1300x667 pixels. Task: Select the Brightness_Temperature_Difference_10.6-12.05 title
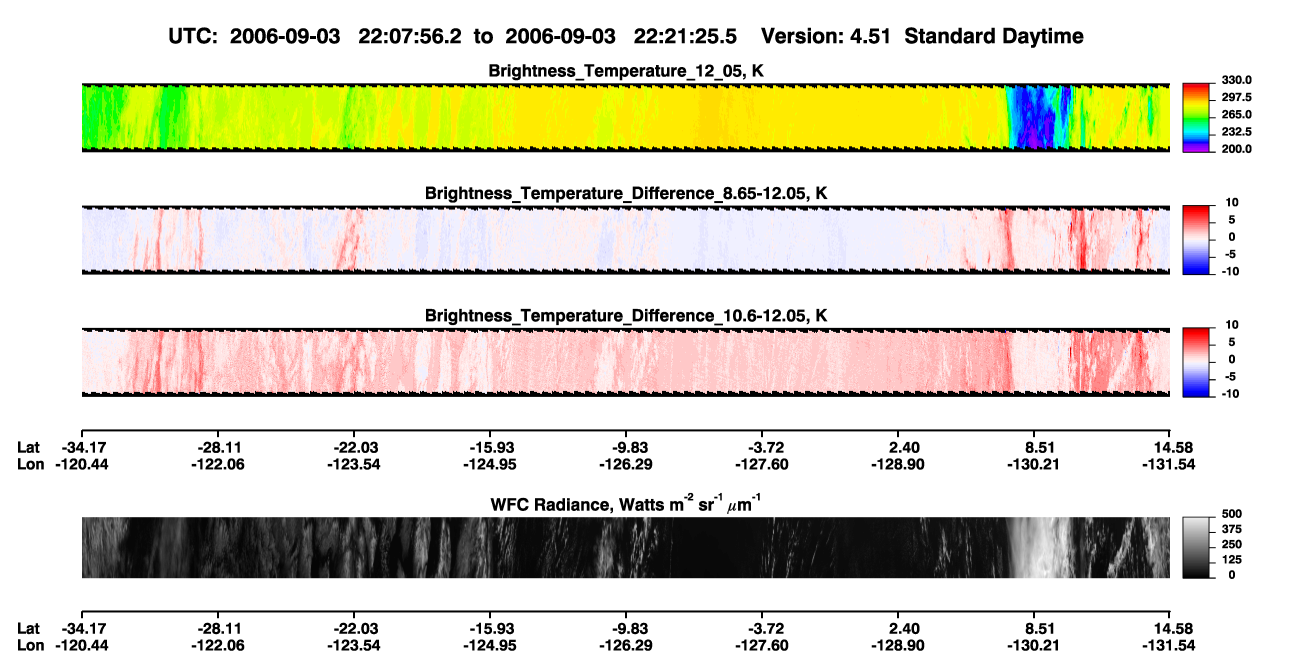click(x=626, y=316)
